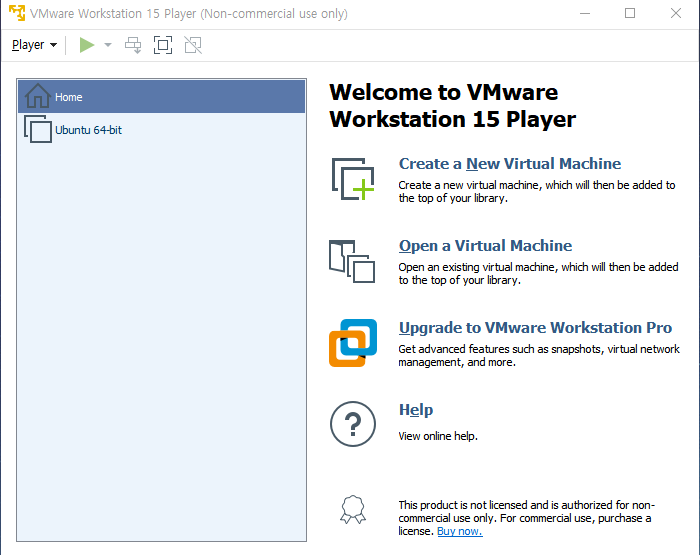Image resolution: width=700 pixels, height=555 pixels.
Task: Click the new virtual machine plus icon
Action: (x=353, y=179)
